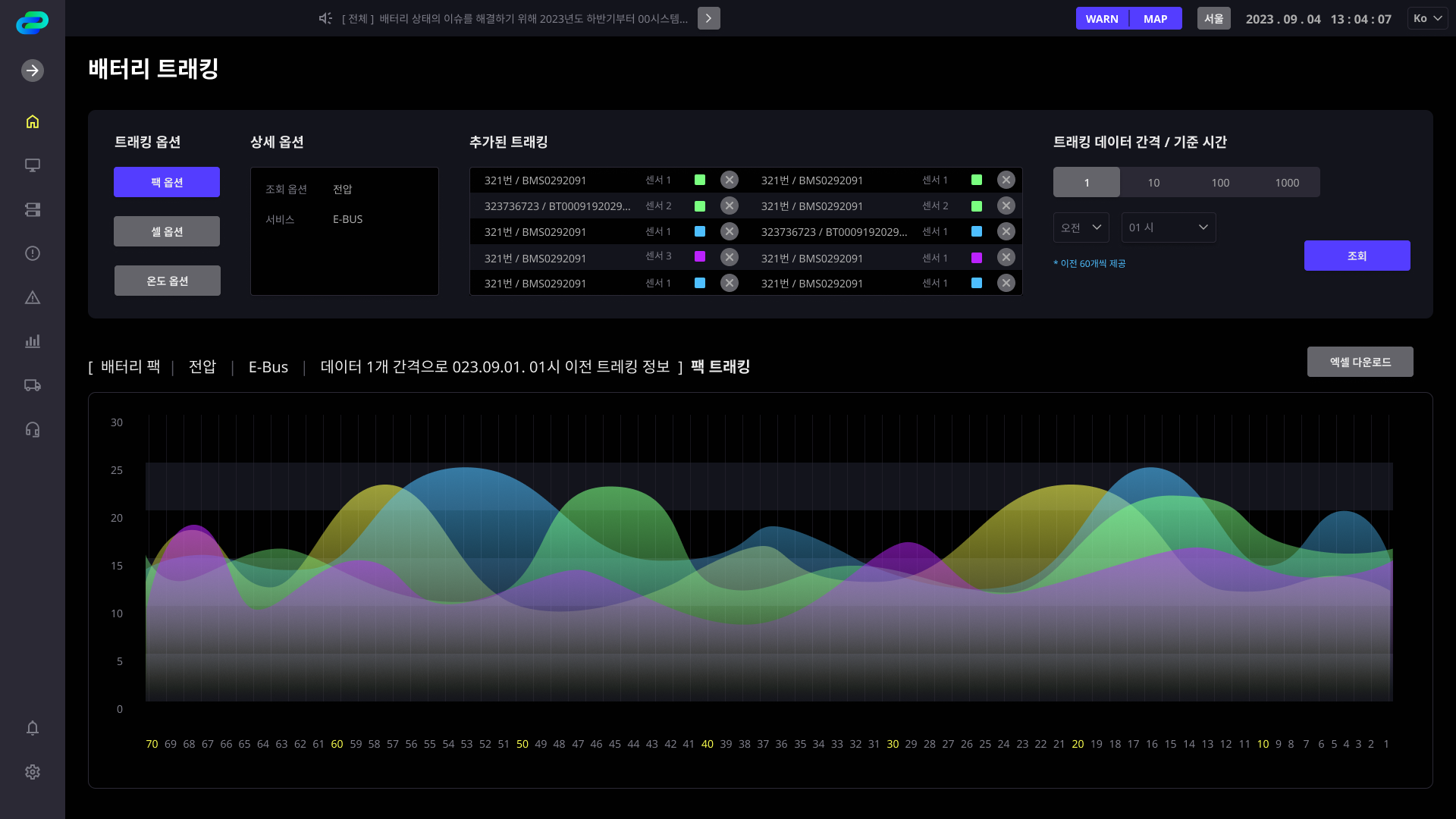Click the 30 marker on the chart x-axis
This screenshot has width=1456, height=819.
point(893,744)
